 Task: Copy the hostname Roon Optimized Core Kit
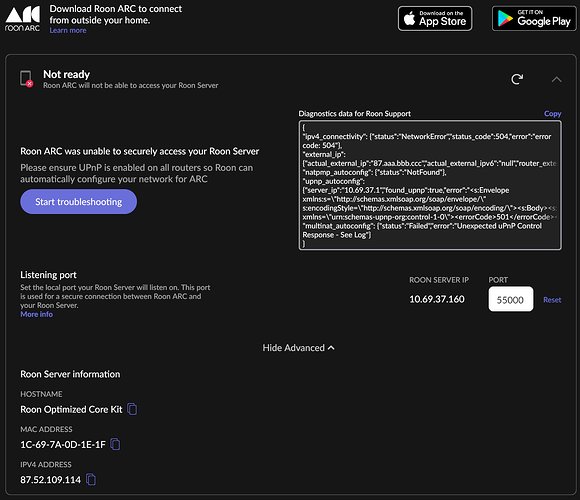tap(132, 409)
